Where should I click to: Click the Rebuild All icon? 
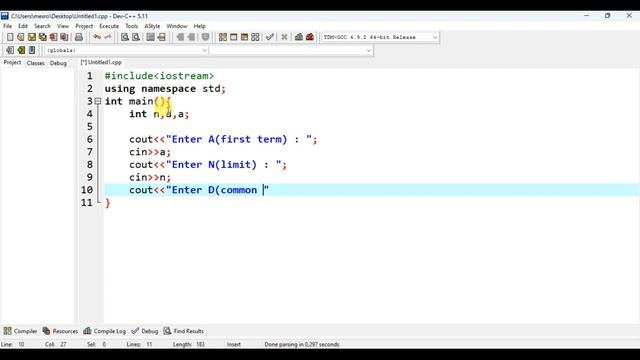tap(255, 37)
